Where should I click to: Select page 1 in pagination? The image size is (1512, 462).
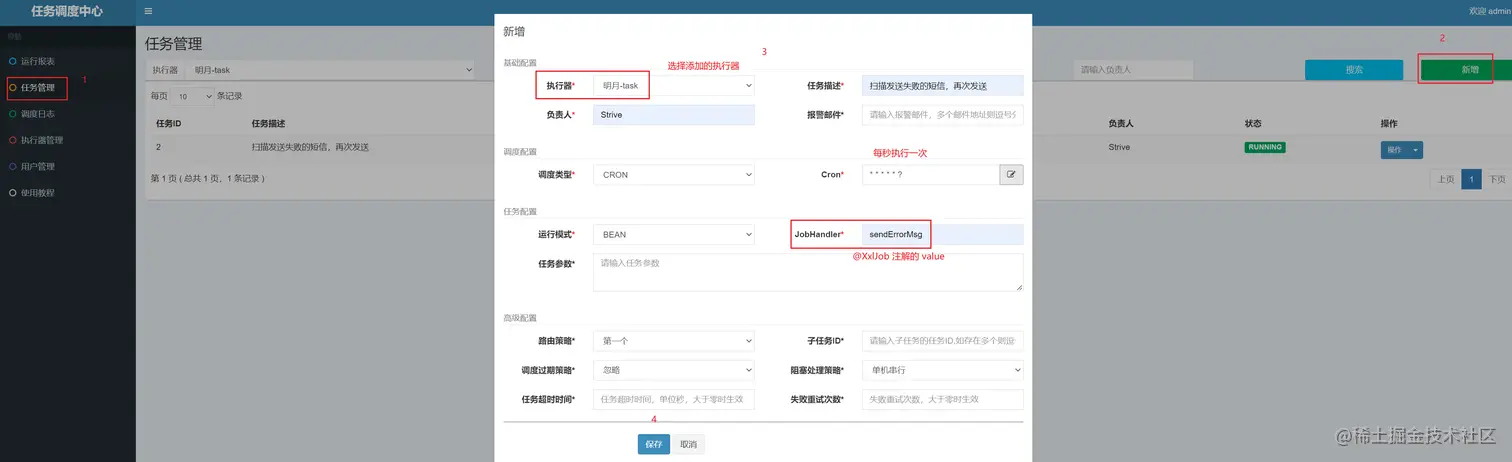tap(1471, 179)
